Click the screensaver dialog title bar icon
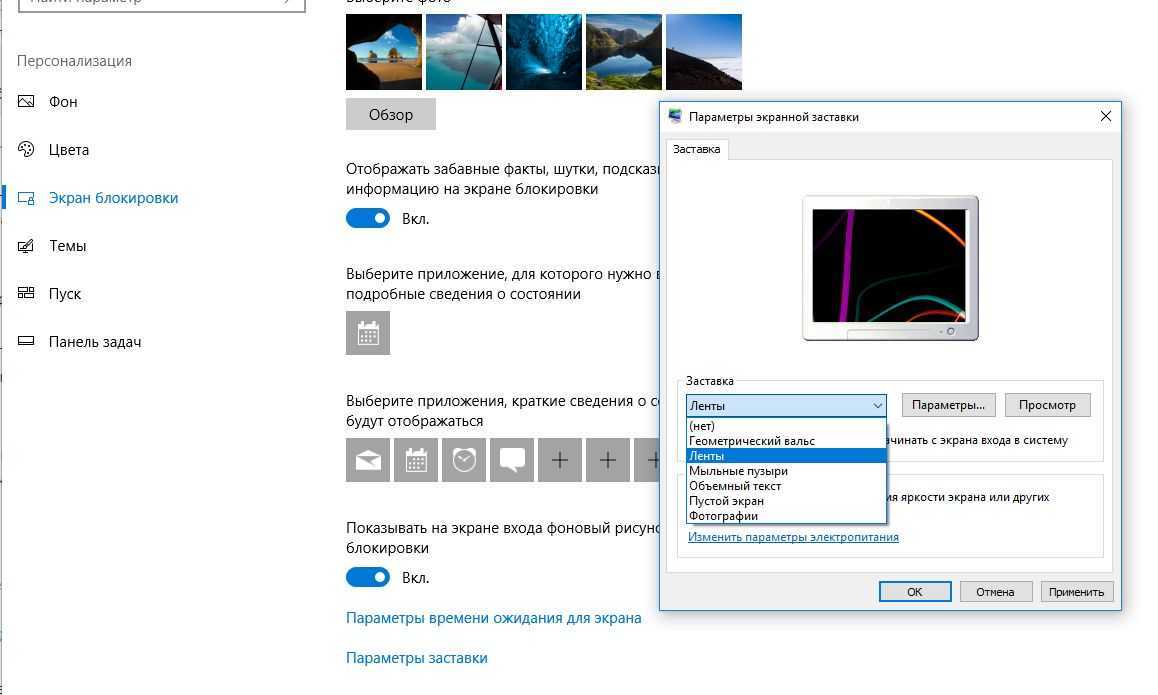Image resolution: width=1158 pixels, height=695 pixels. (675, 116)
